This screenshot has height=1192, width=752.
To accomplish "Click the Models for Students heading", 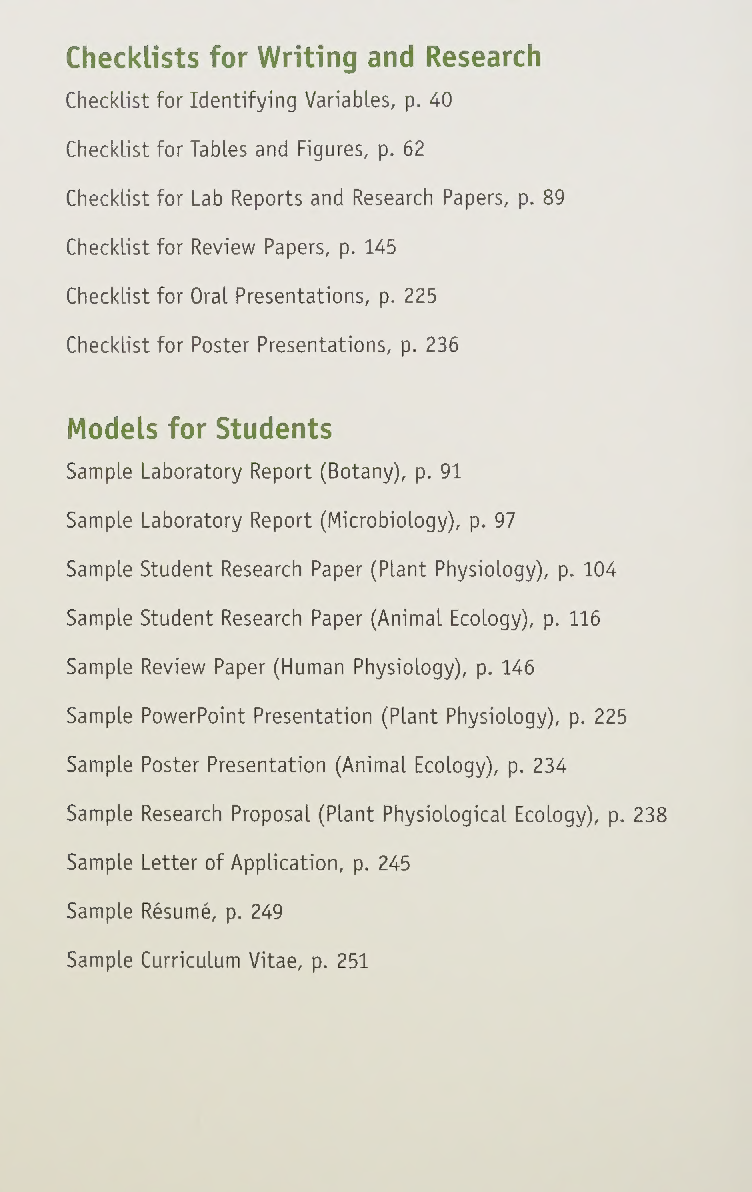I will pos(199,429).
